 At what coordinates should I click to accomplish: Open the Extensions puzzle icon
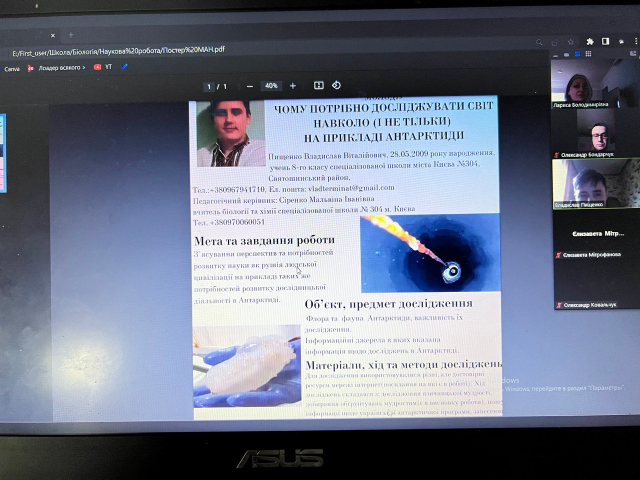coord(590,41)
